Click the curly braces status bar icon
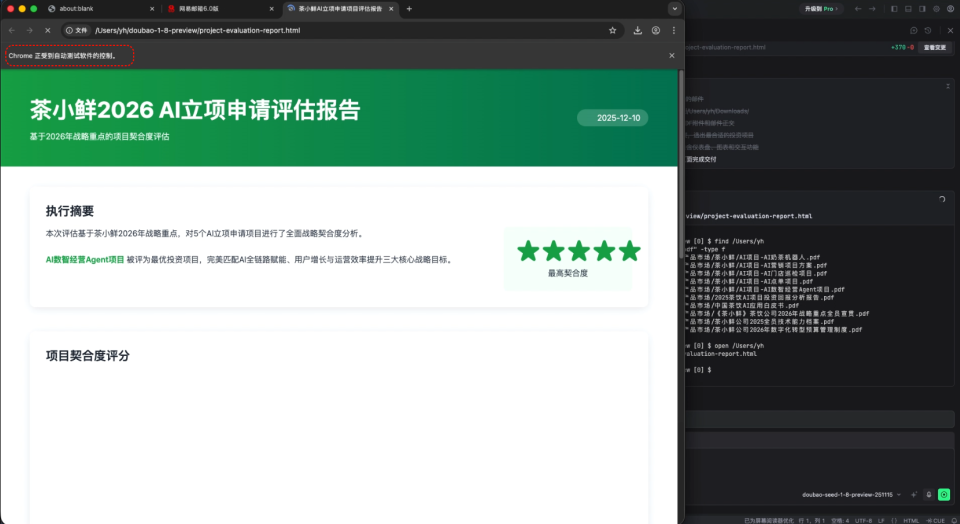960x524 pixels. [x=894, y=520]
